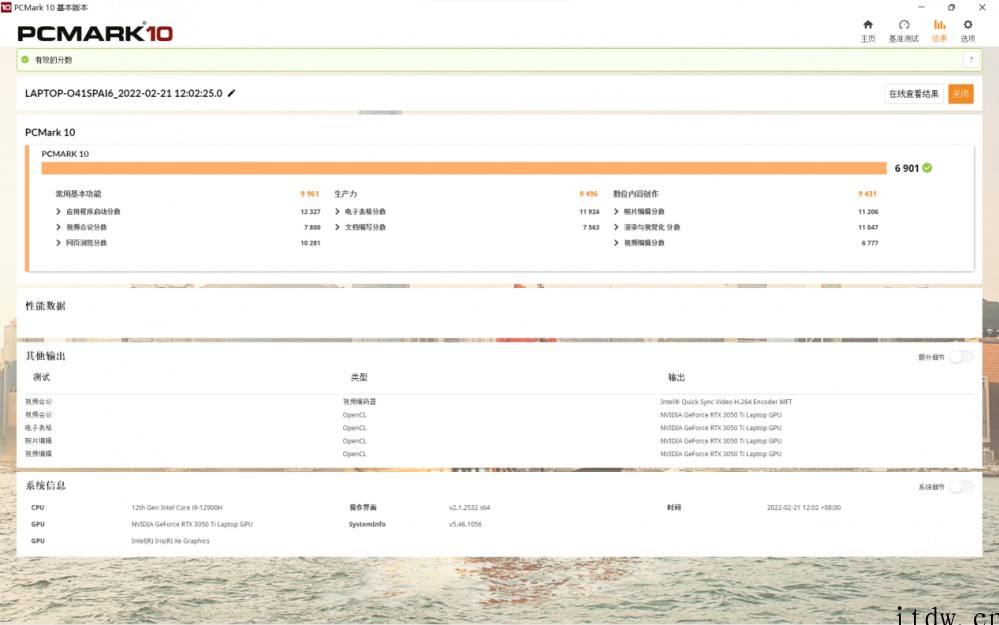Click the orange 关闭 close button

960,94
